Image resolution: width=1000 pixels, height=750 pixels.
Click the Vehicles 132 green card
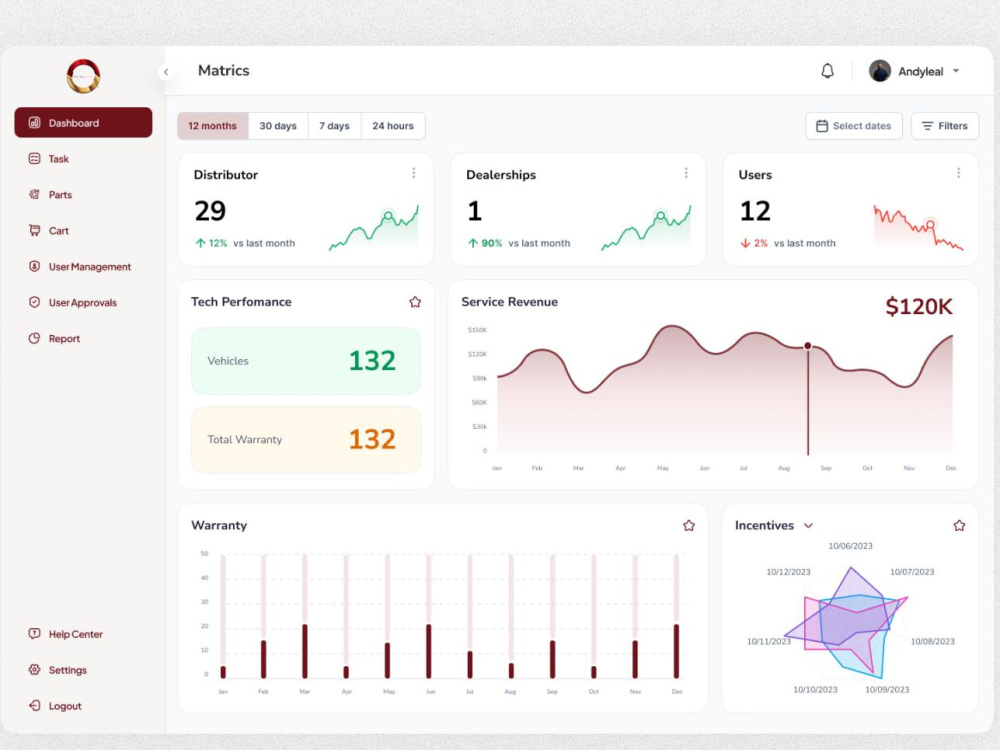306,360
